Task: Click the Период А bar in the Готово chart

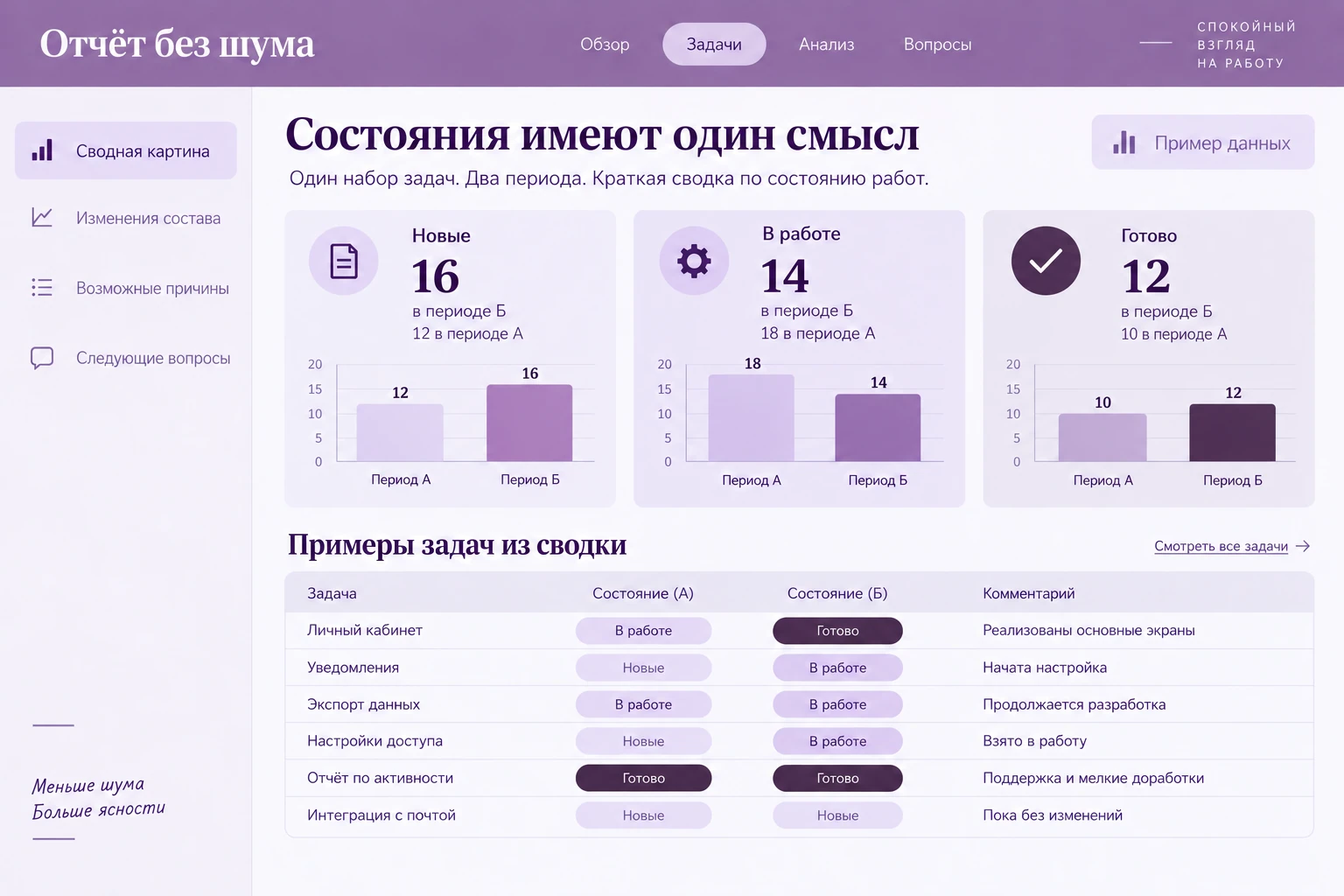Action: [x=1102, y=437]
